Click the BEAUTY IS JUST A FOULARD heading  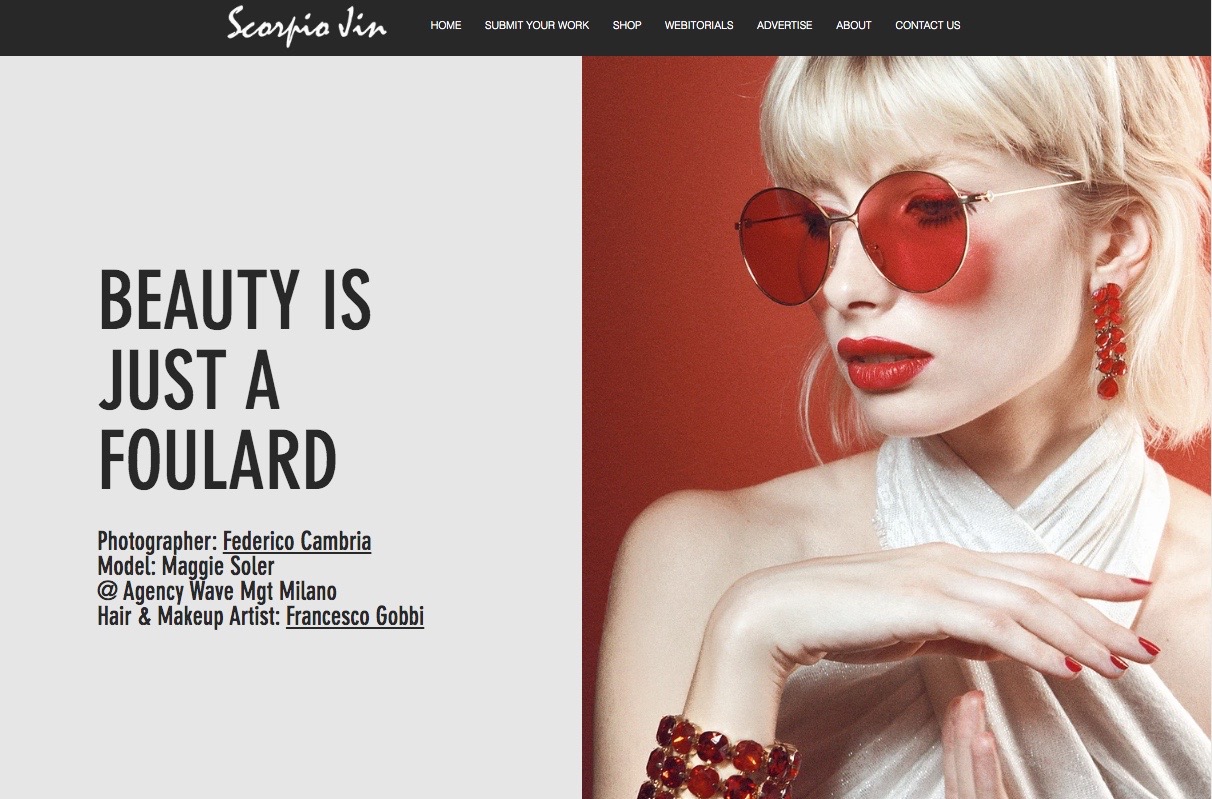[x=235, y=380]
